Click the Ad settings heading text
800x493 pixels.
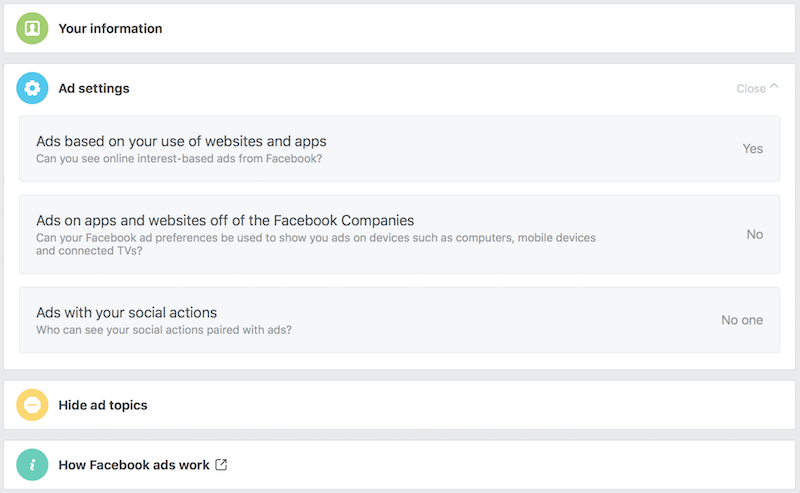pyautogui.click(x=94, y=88)
